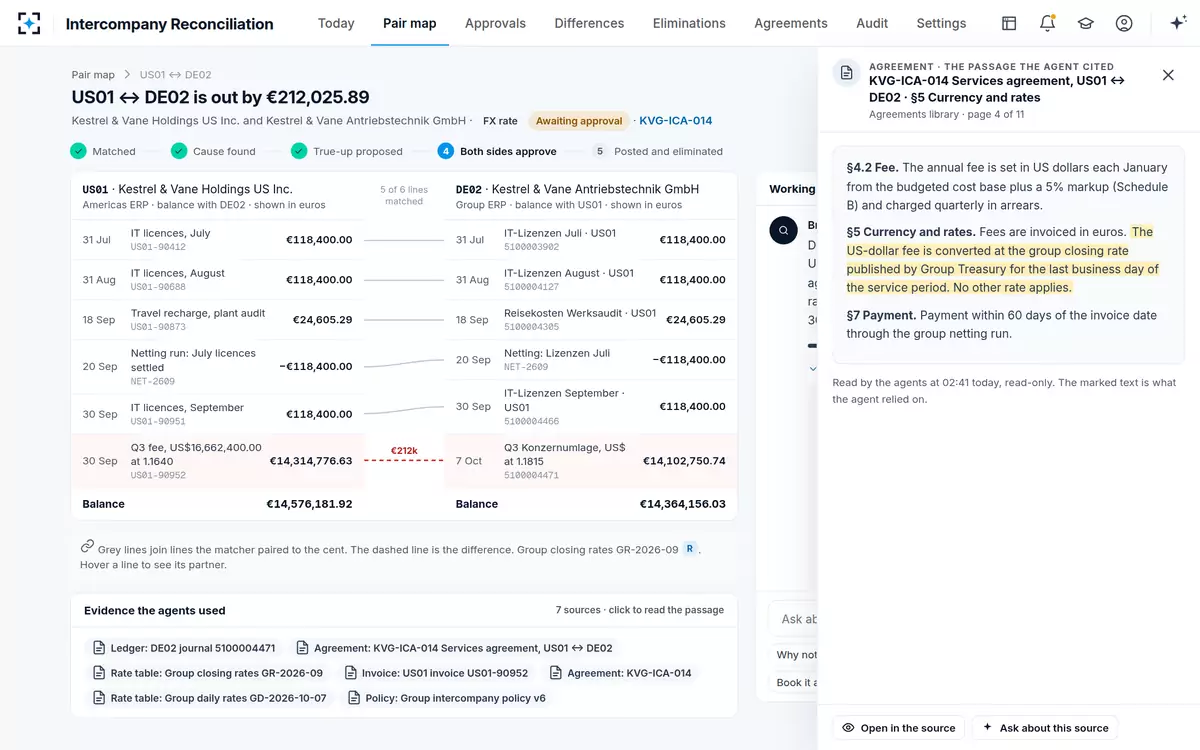Click the highlighted passage in §5 Currency and rates

point(1002,260)
